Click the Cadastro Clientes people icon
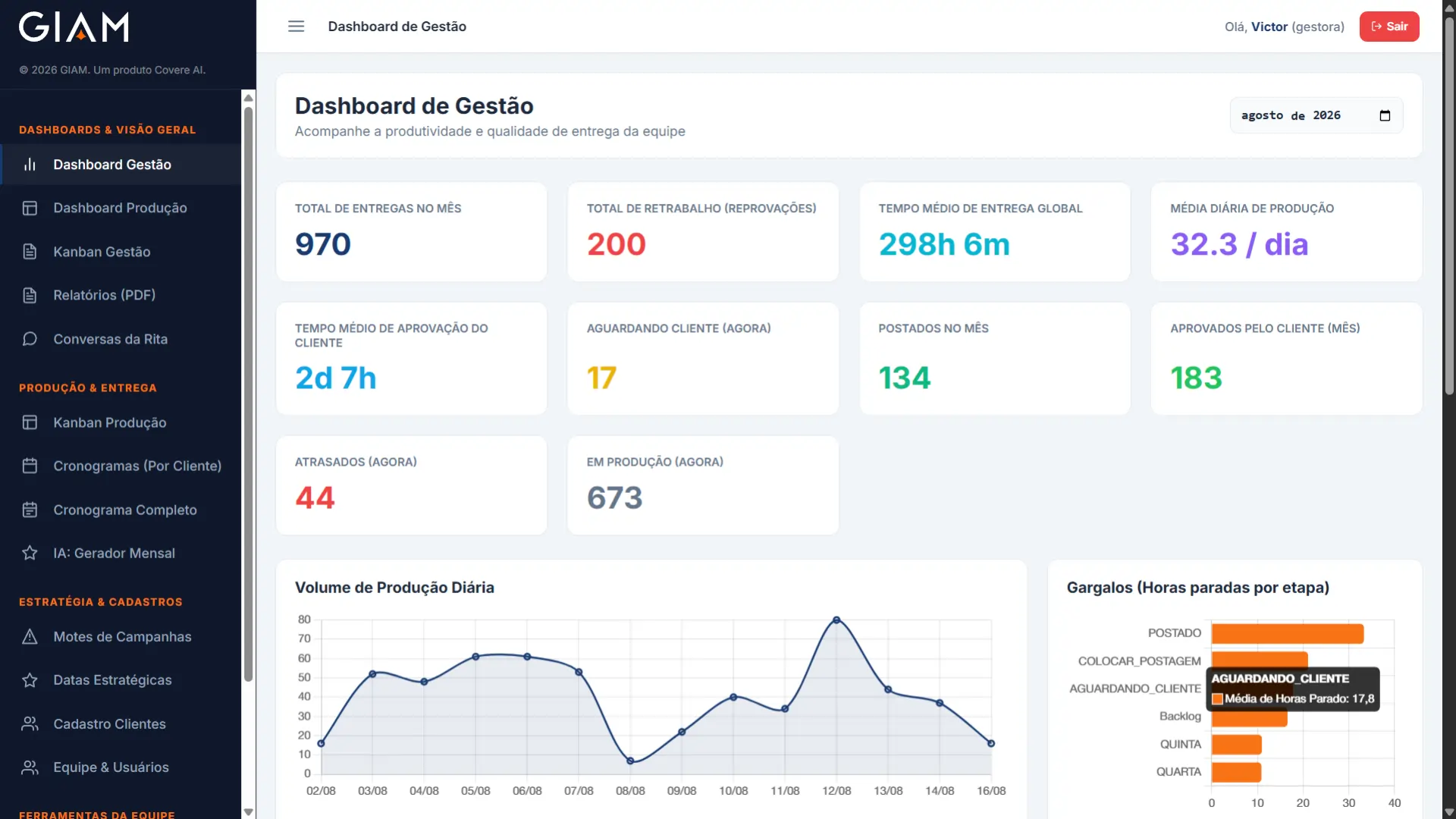 [x=30, y=724]
